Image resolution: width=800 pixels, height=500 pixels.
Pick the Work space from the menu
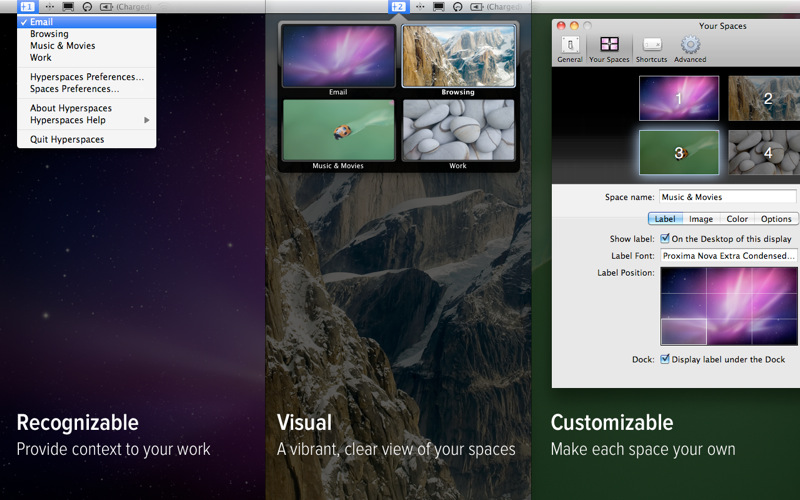(87, 58)
